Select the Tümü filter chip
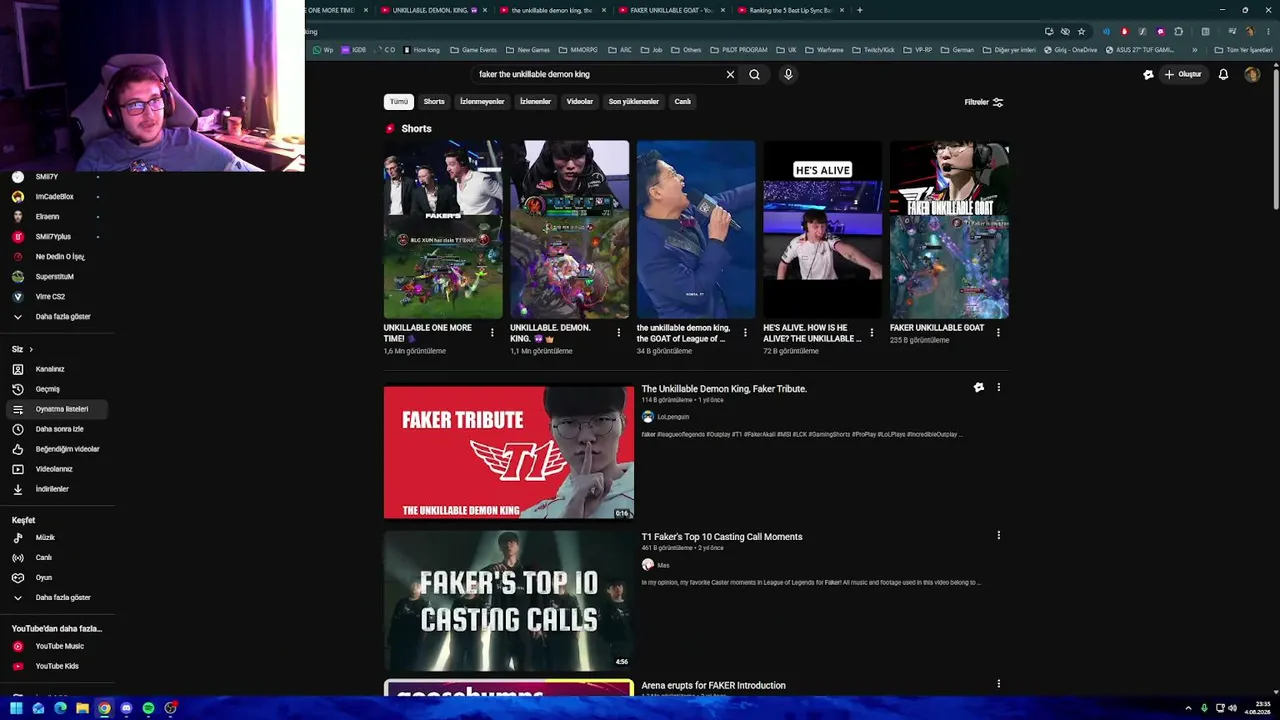 (399, 101)
